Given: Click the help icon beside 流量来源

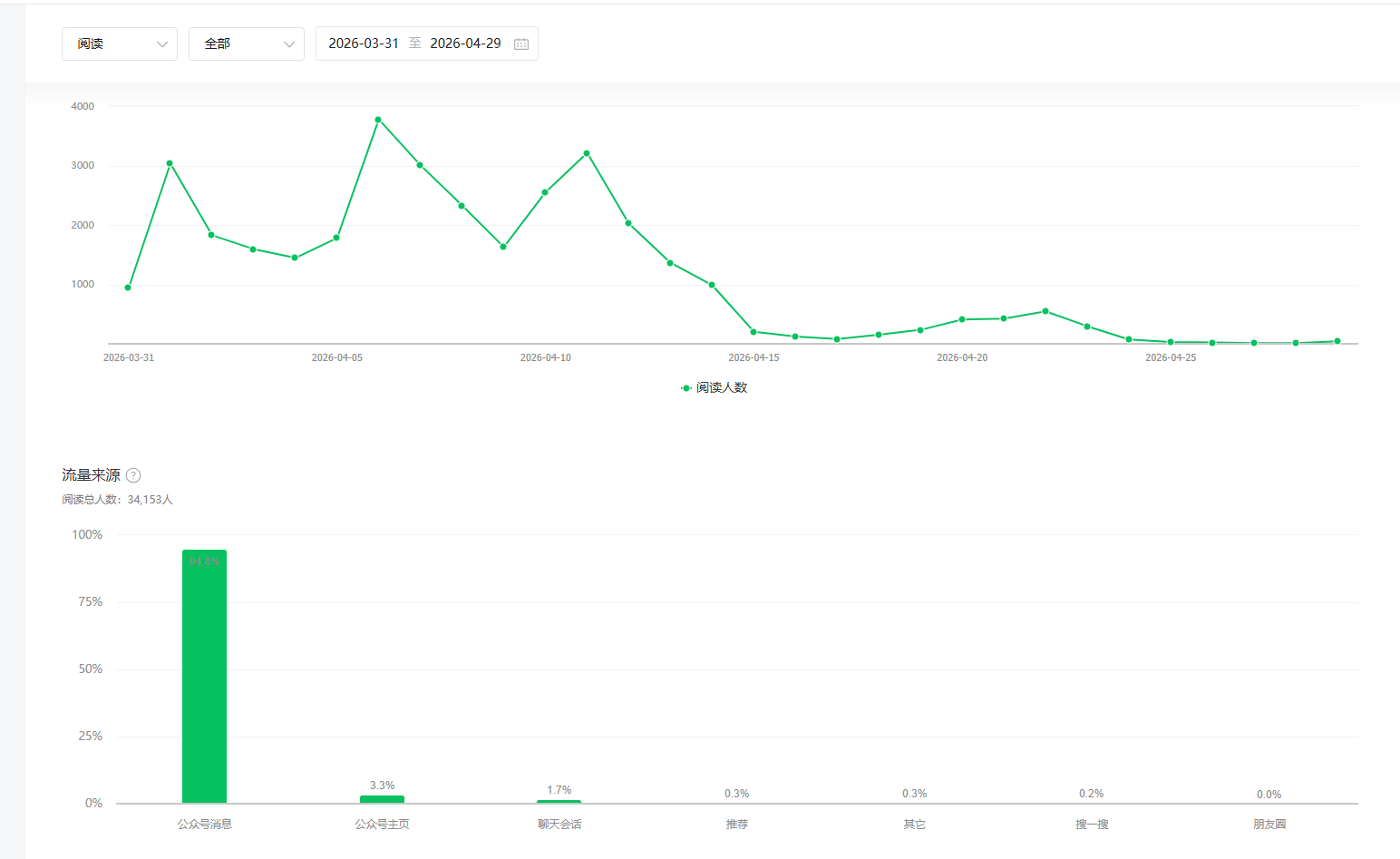Looking at the screenshot, I should [x=133, y=475].
